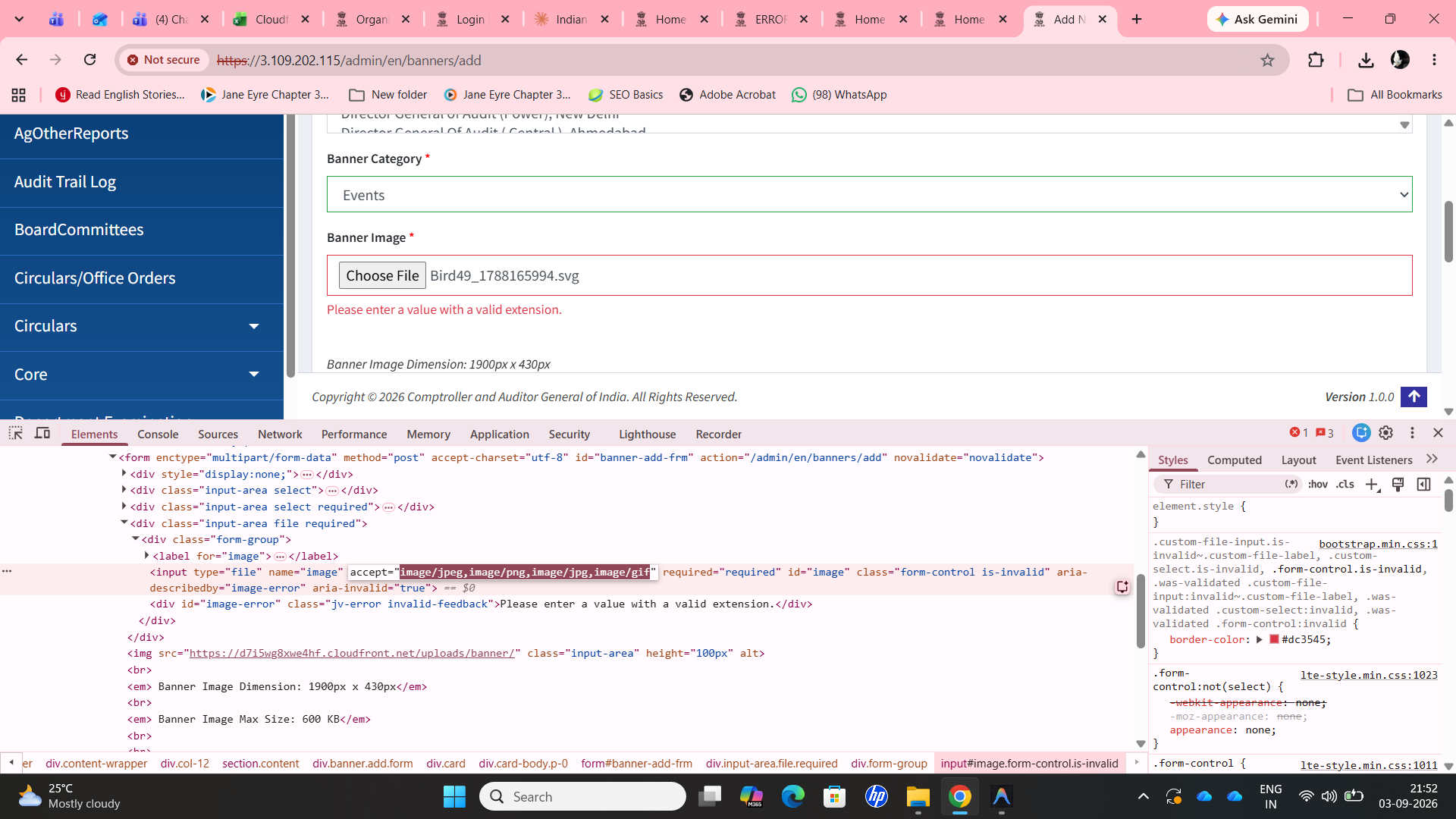Activate the inspect element picker icon
Viewport: 1456px width, 819px height.
15,433
